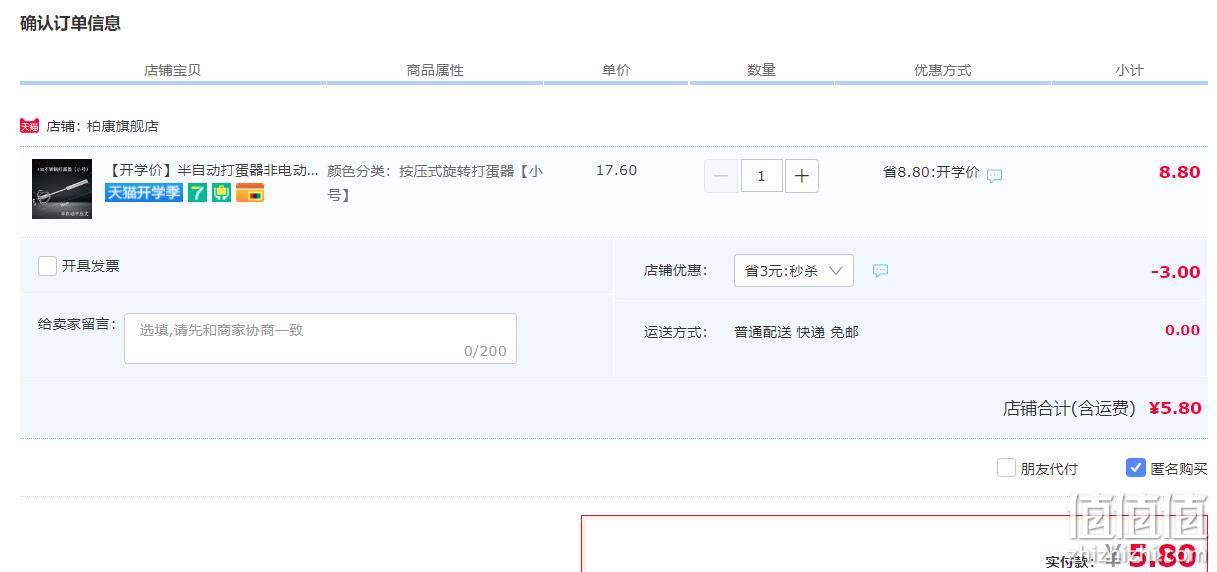Viewport: 1217px width, 572px height.
Task: Click the 店铺宝贝 column header
Action: click(173, 70)
